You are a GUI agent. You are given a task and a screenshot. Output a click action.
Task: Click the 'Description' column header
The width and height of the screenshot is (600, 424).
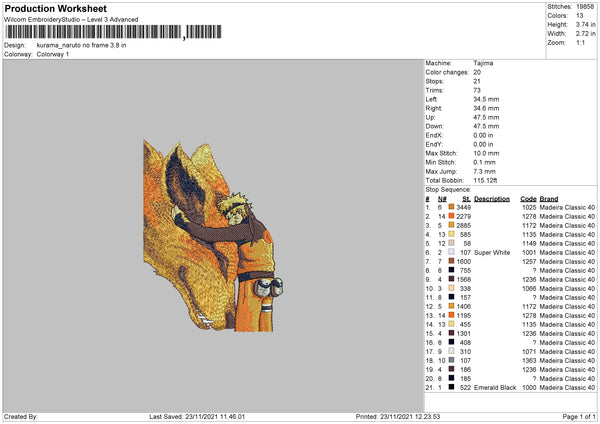[x=492, y=199]
